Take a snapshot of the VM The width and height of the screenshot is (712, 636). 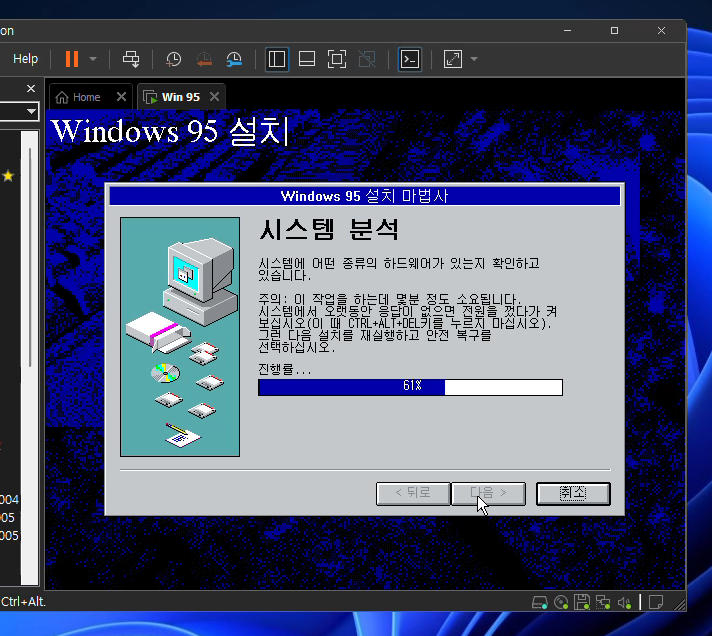(173, 59)
